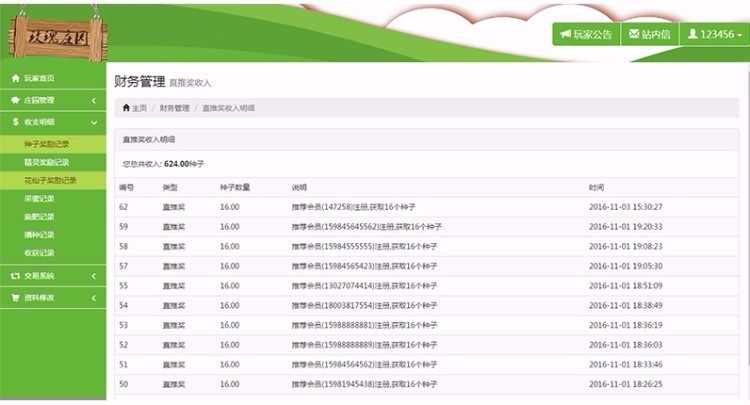The height and width of the screenshot is (405, 750).
Task: Click the exchange arrows icon for 交易系统
Action: [x=16, y=276]
